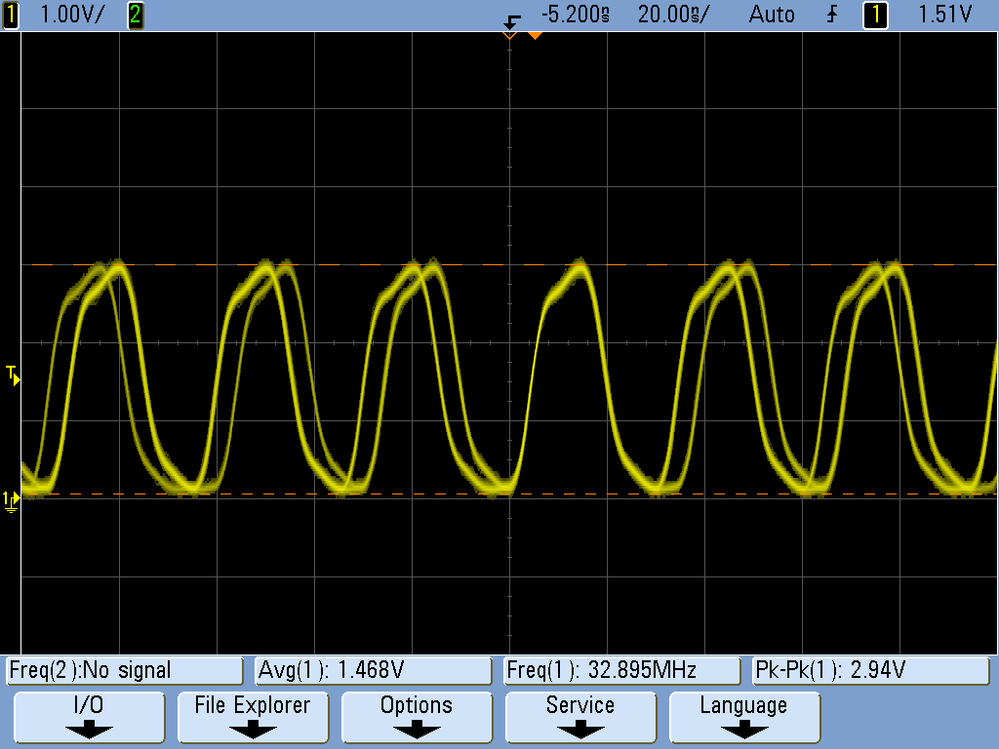
Task: Select the channel 1 indicator in status bar
Action: click(x=11, y=15)
